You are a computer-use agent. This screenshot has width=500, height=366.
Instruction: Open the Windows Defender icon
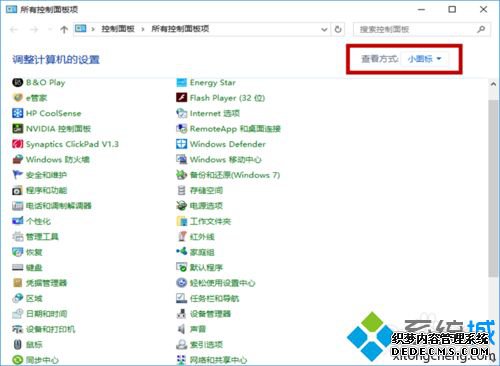181,144
